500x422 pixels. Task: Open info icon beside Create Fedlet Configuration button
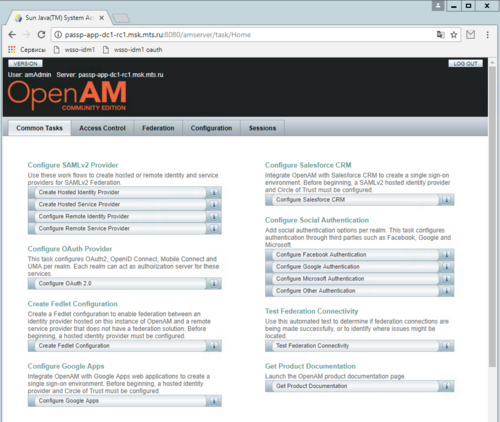click(x=214, y=346)
